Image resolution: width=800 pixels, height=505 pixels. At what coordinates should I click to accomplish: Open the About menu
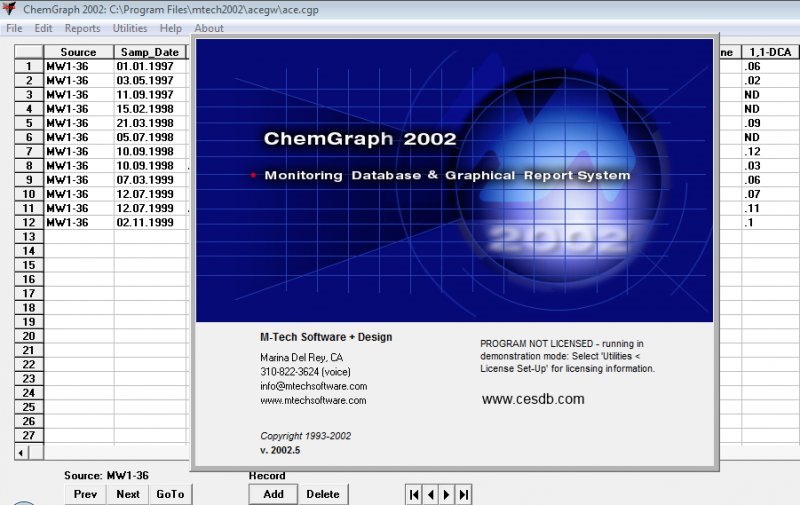(x=209, y=28)
